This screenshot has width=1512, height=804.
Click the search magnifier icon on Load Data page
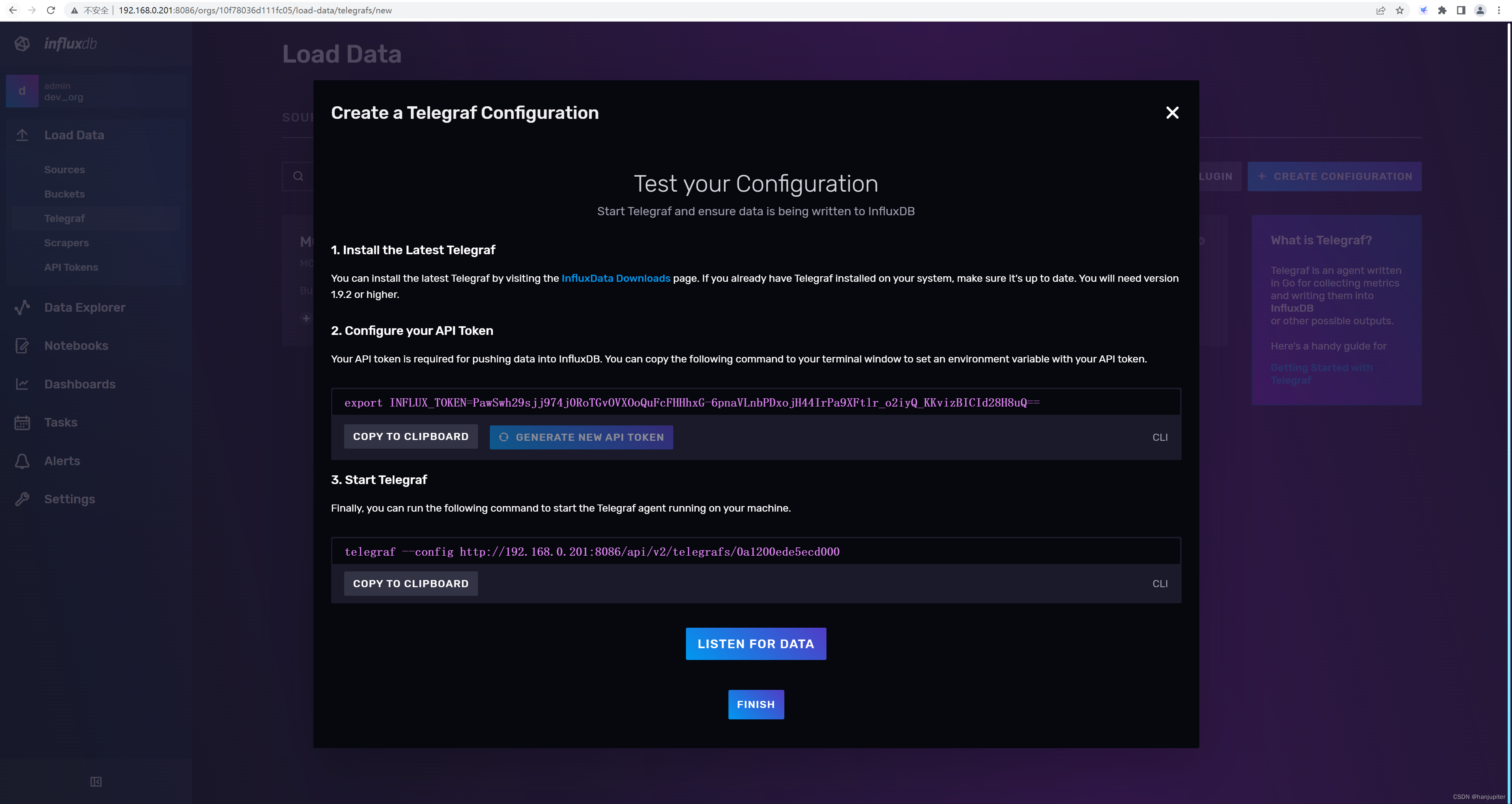tap(298, 177)
